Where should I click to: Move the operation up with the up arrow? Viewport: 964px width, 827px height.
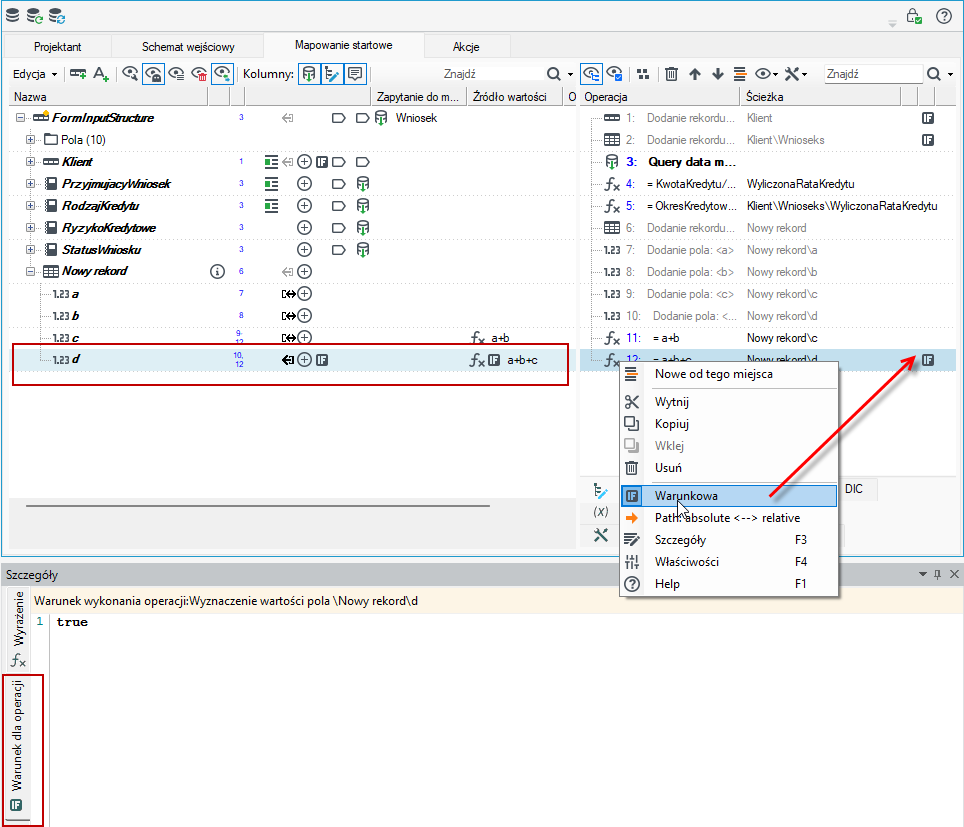click(x=695, y=74)
